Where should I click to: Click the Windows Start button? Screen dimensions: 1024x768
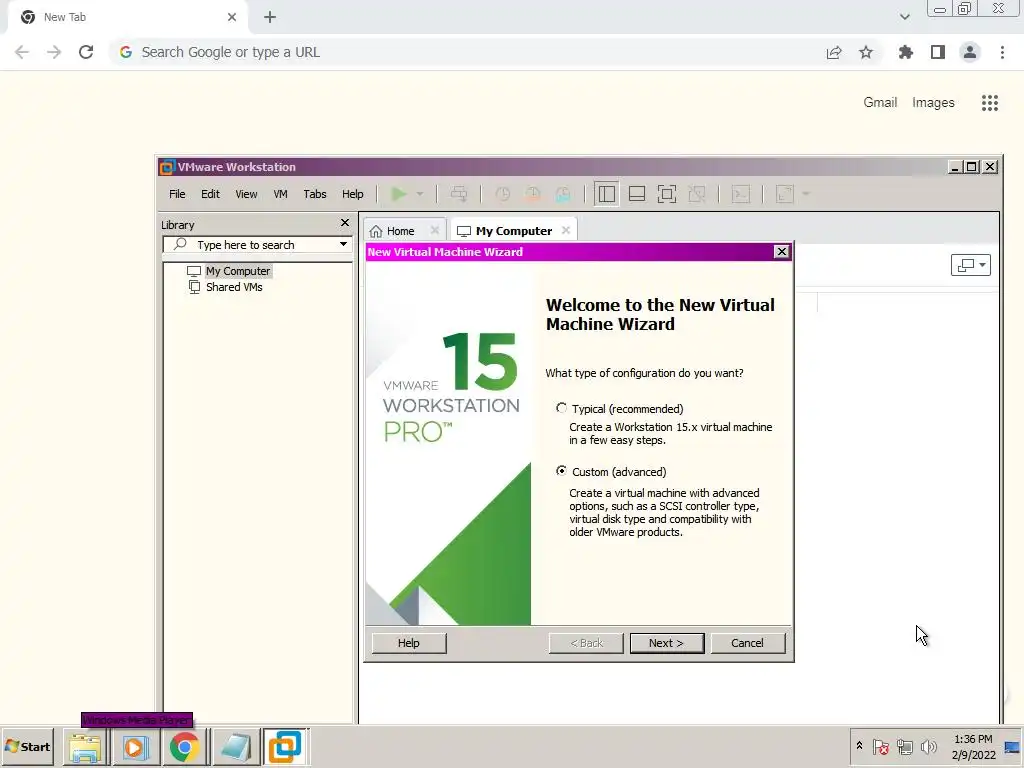(x=27, y=746)
